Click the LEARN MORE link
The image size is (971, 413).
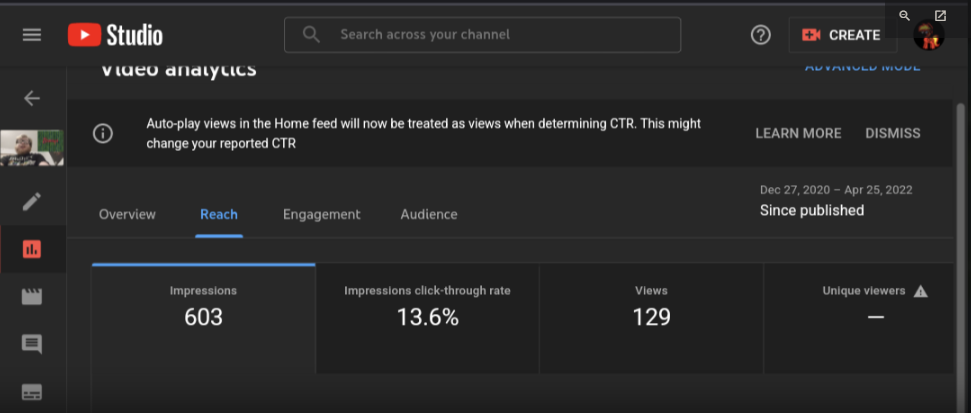798,133
